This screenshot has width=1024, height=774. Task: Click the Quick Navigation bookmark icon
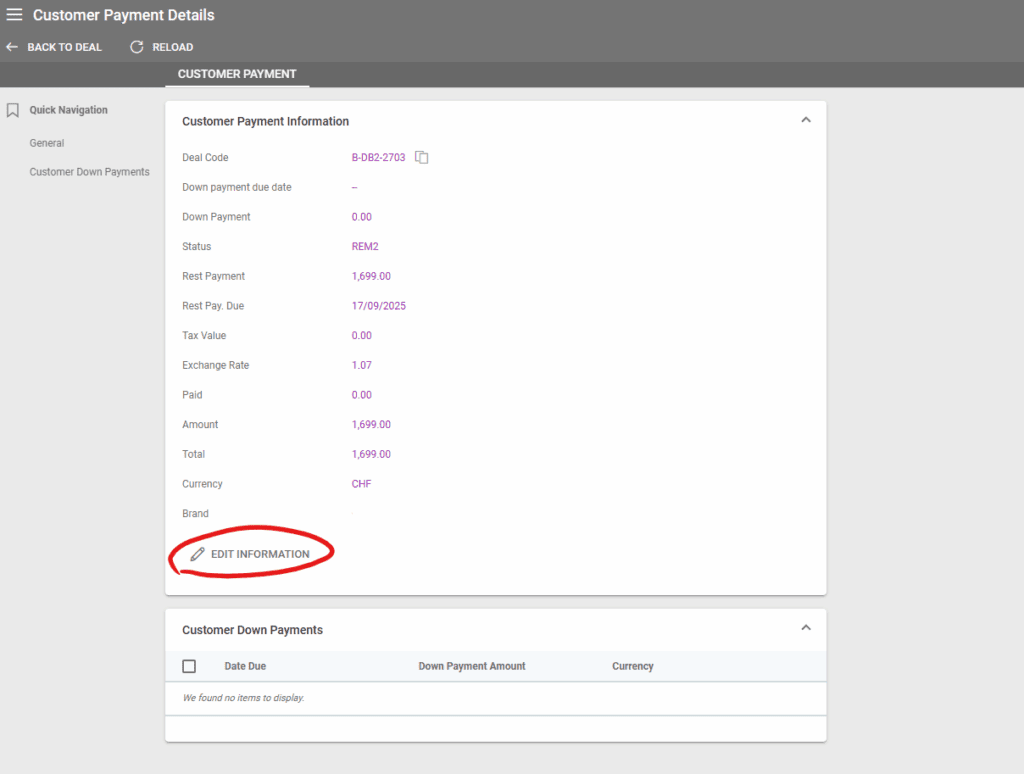pyautogui.click(x=13, y=110)
